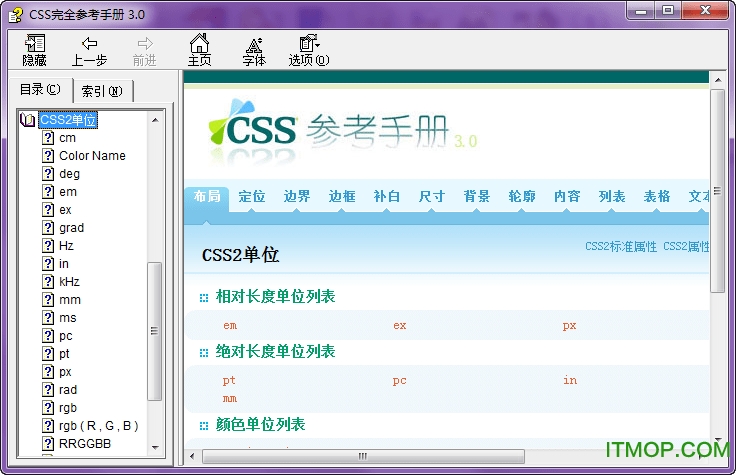Click the help page icon beside cm
The height and width of the screenshot is (475, 736).
click(48, 138)
